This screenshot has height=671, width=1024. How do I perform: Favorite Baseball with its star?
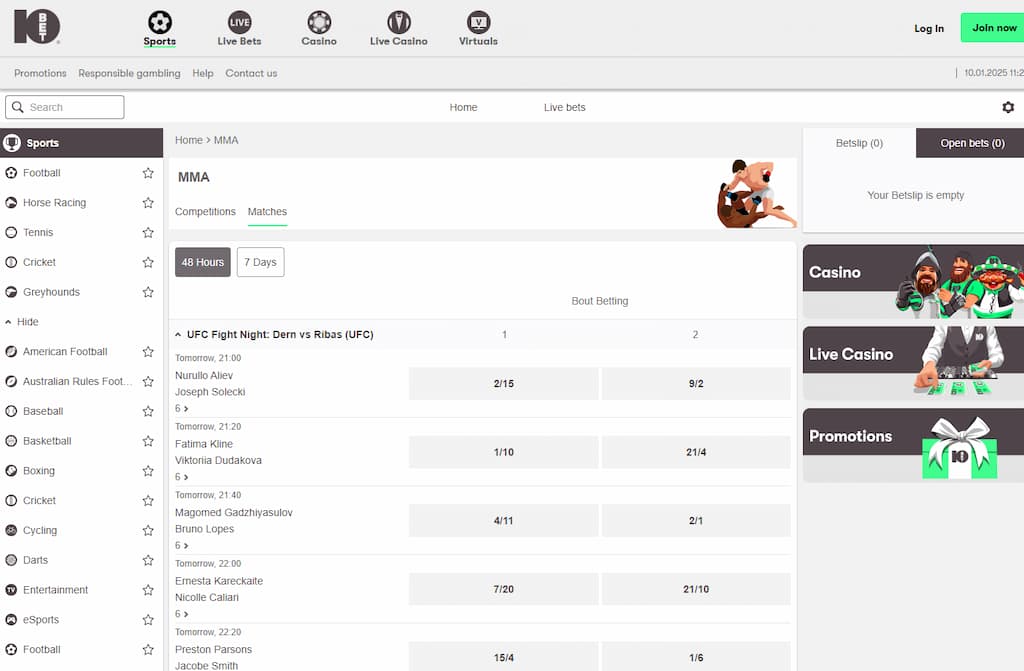coord(148,411)
